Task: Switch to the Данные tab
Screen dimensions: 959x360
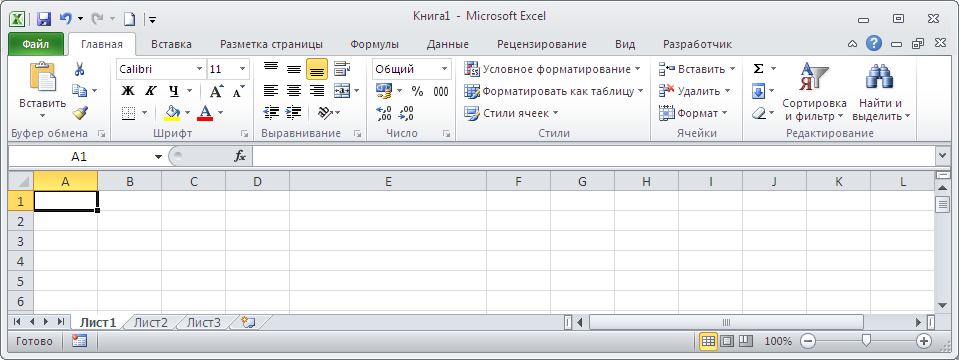Action: pos(448,44)
